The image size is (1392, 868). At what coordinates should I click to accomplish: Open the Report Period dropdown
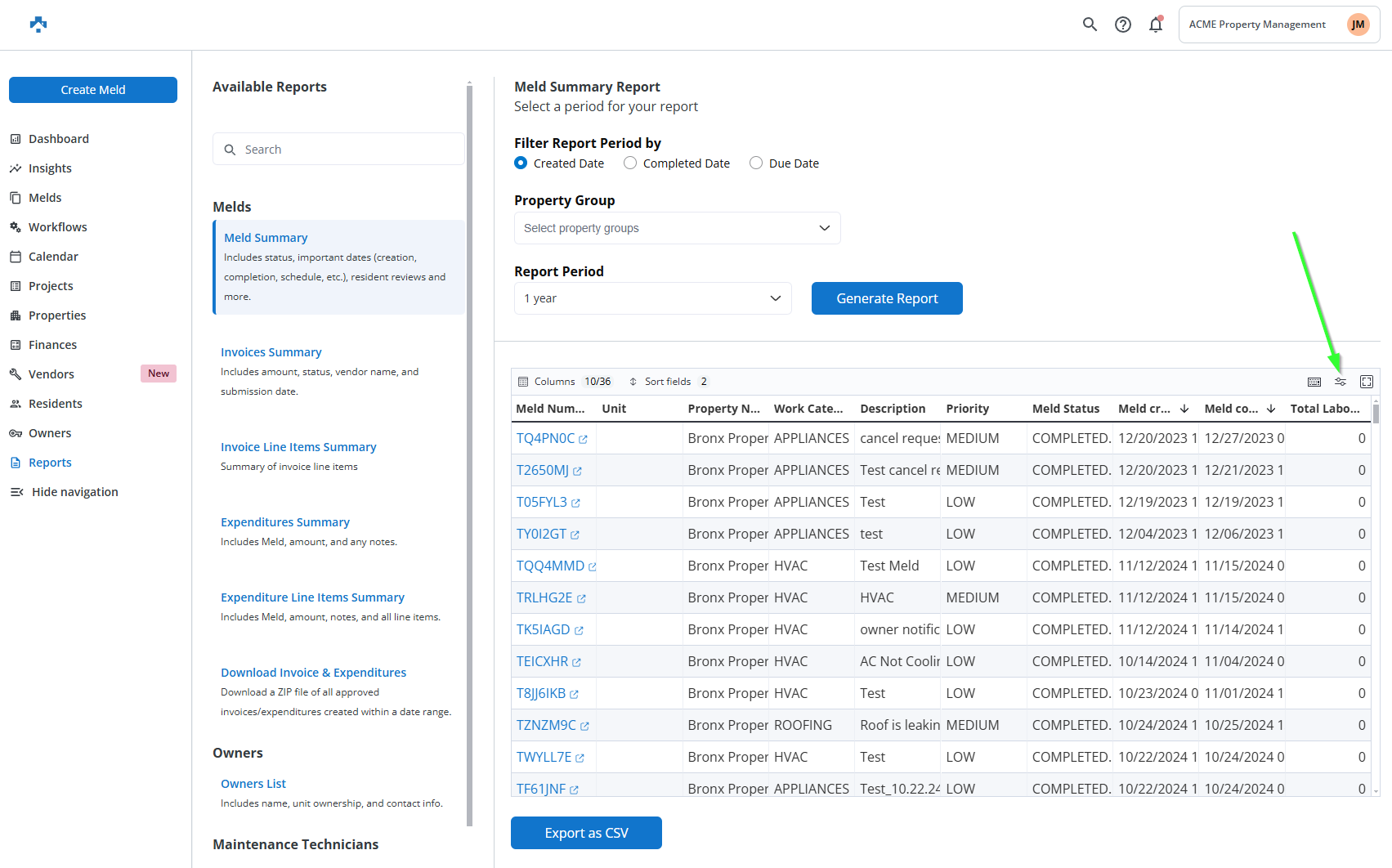point(652,298)
